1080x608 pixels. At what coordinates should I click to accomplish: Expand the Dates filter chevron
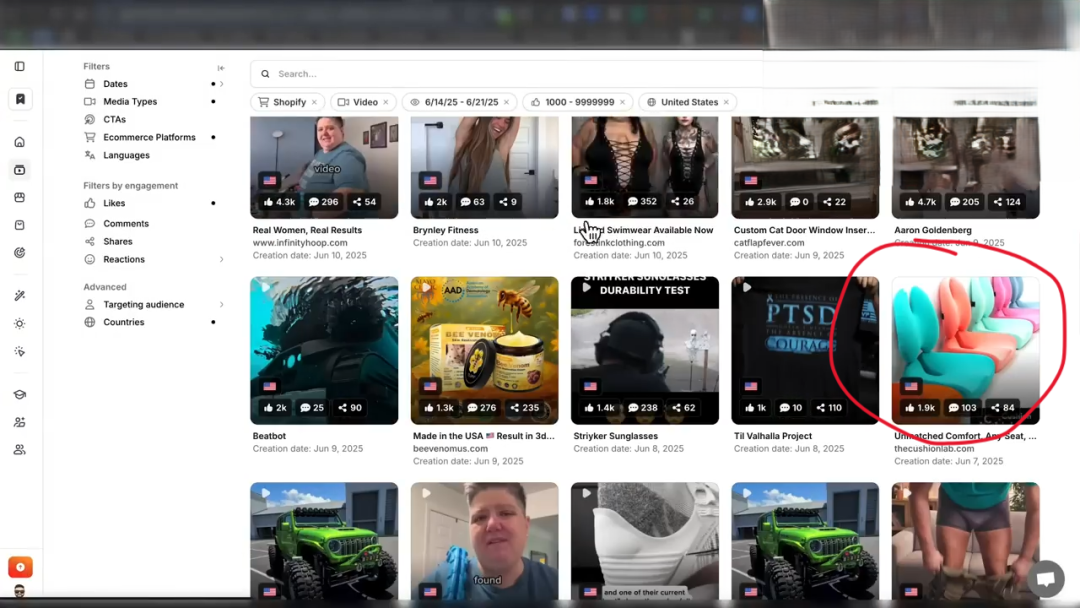[x=222, y=84]
